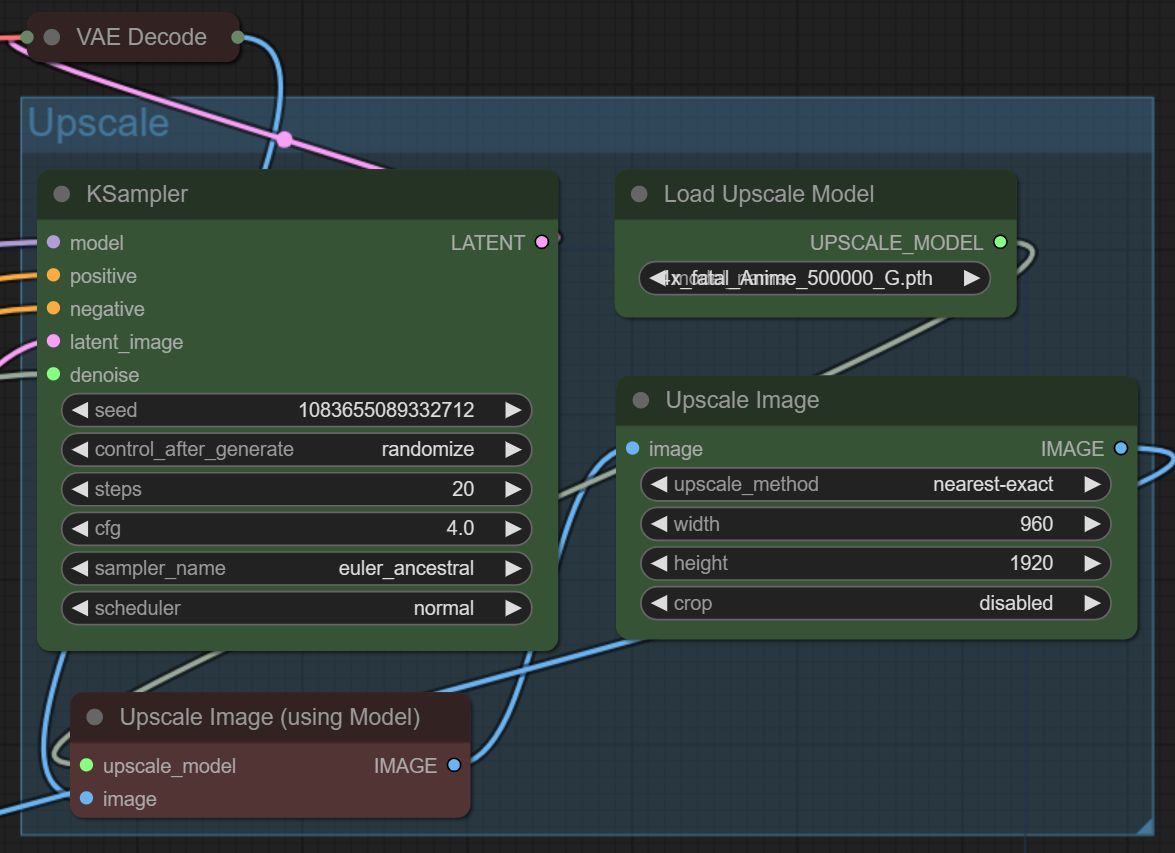Select previous scheduler option
This screenshot has height=853, width=1175.
(79, 608)
